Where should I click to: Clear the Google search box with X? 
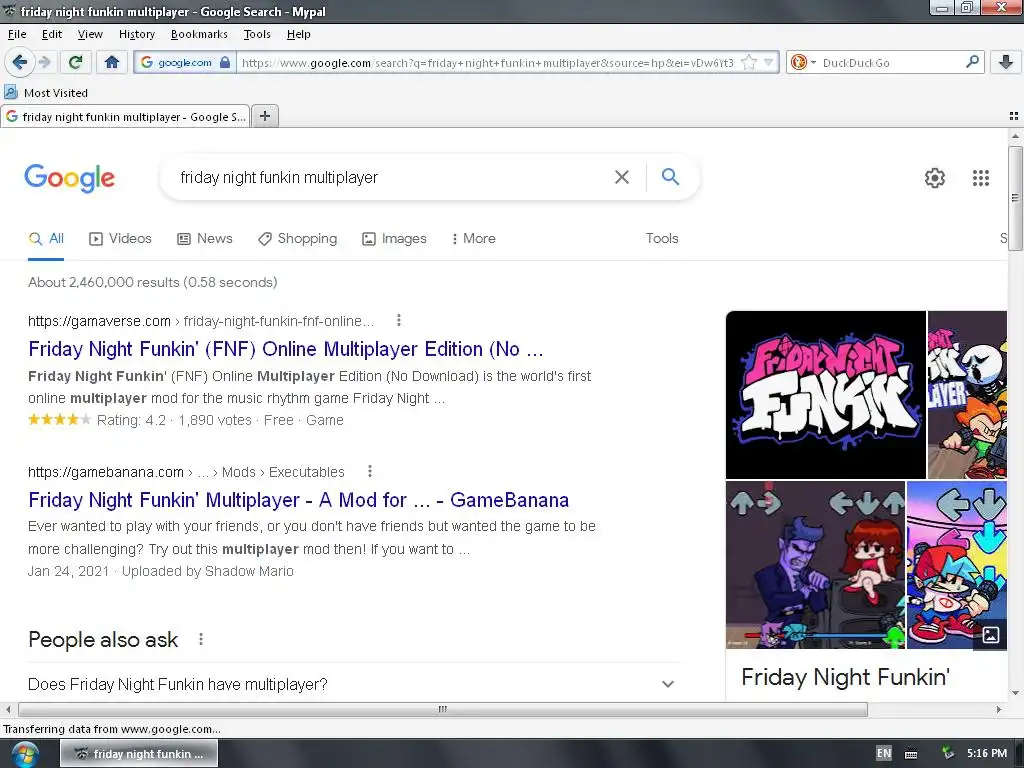coord(622,177)
